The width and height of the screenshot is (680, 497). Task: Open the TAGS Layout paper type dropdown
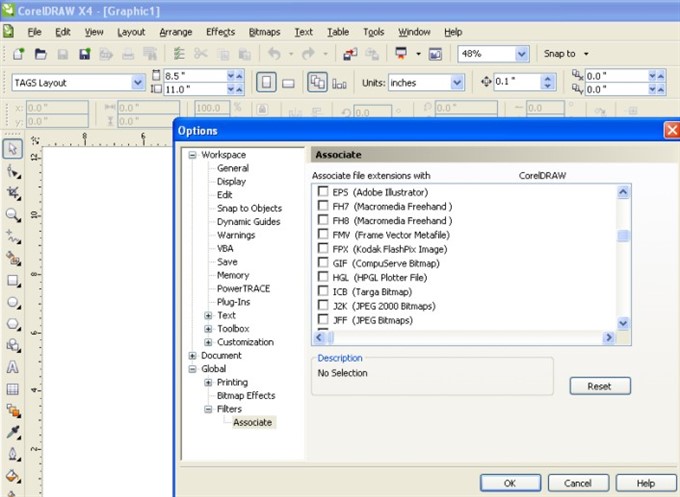(x=138, y=82)
